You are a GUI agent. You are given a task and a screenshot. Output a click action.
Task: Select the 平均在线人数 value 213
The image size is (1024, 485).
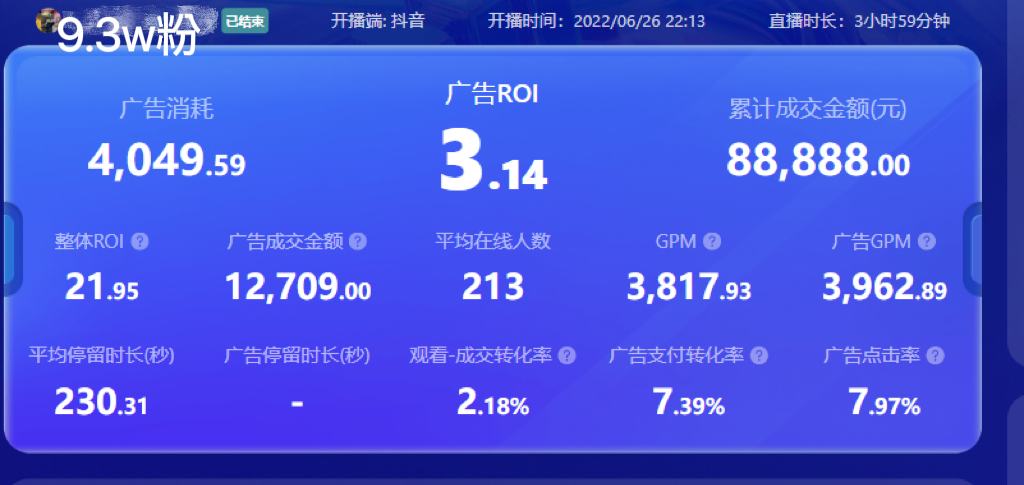pyautogui.click(x=493, y=287)
